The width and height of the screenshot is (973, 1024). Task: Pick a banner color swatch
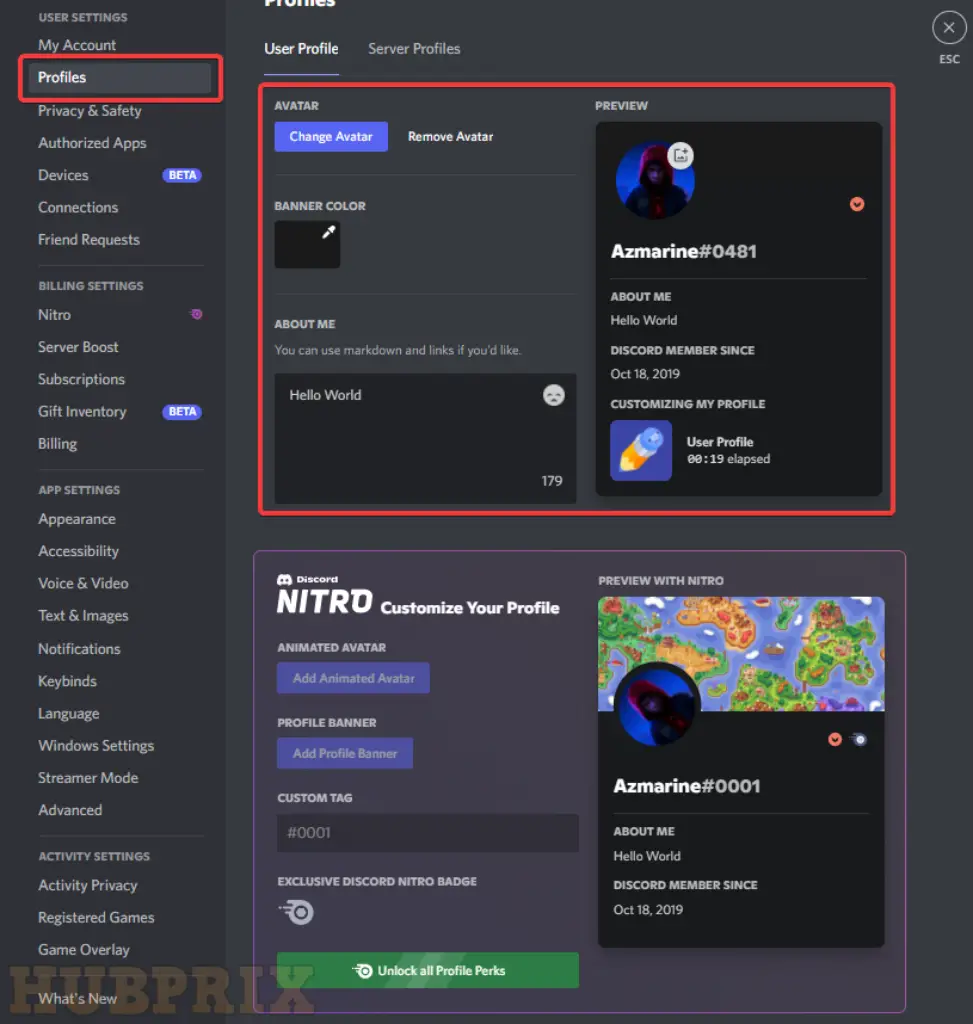point(307,244)
